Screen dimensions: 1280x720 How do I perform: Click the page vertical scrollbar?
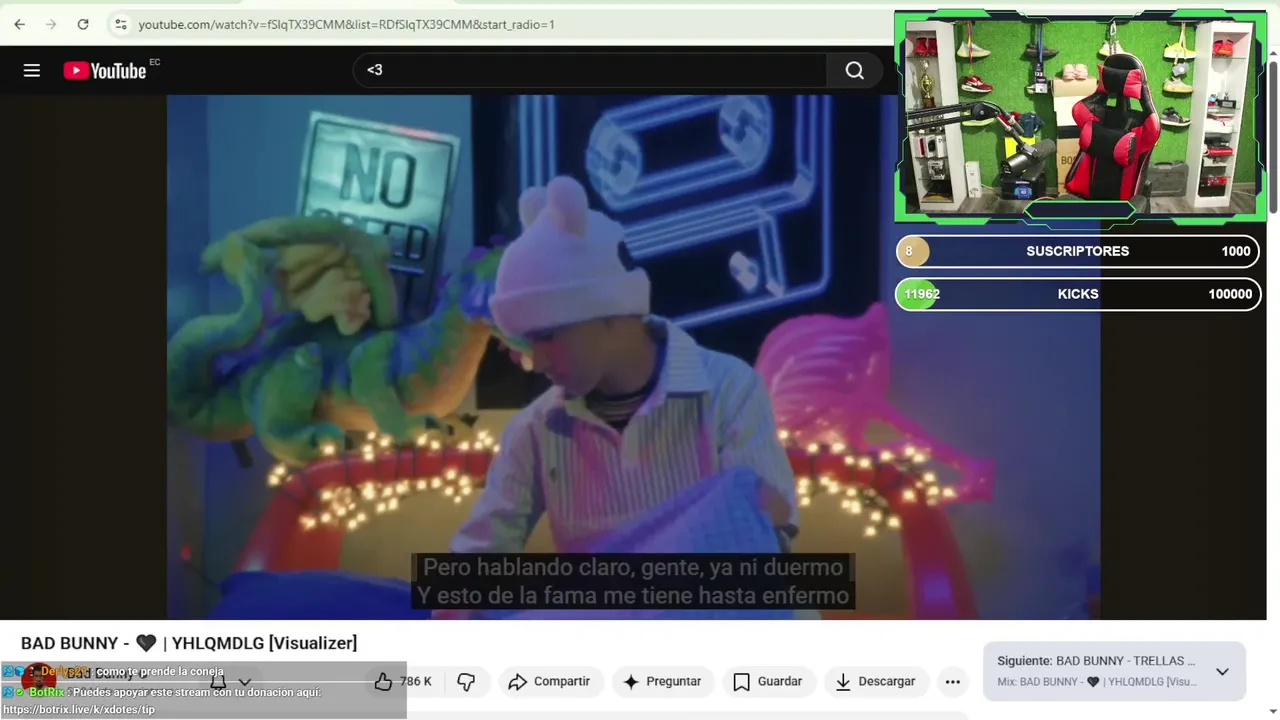(x=1273, y=135)
